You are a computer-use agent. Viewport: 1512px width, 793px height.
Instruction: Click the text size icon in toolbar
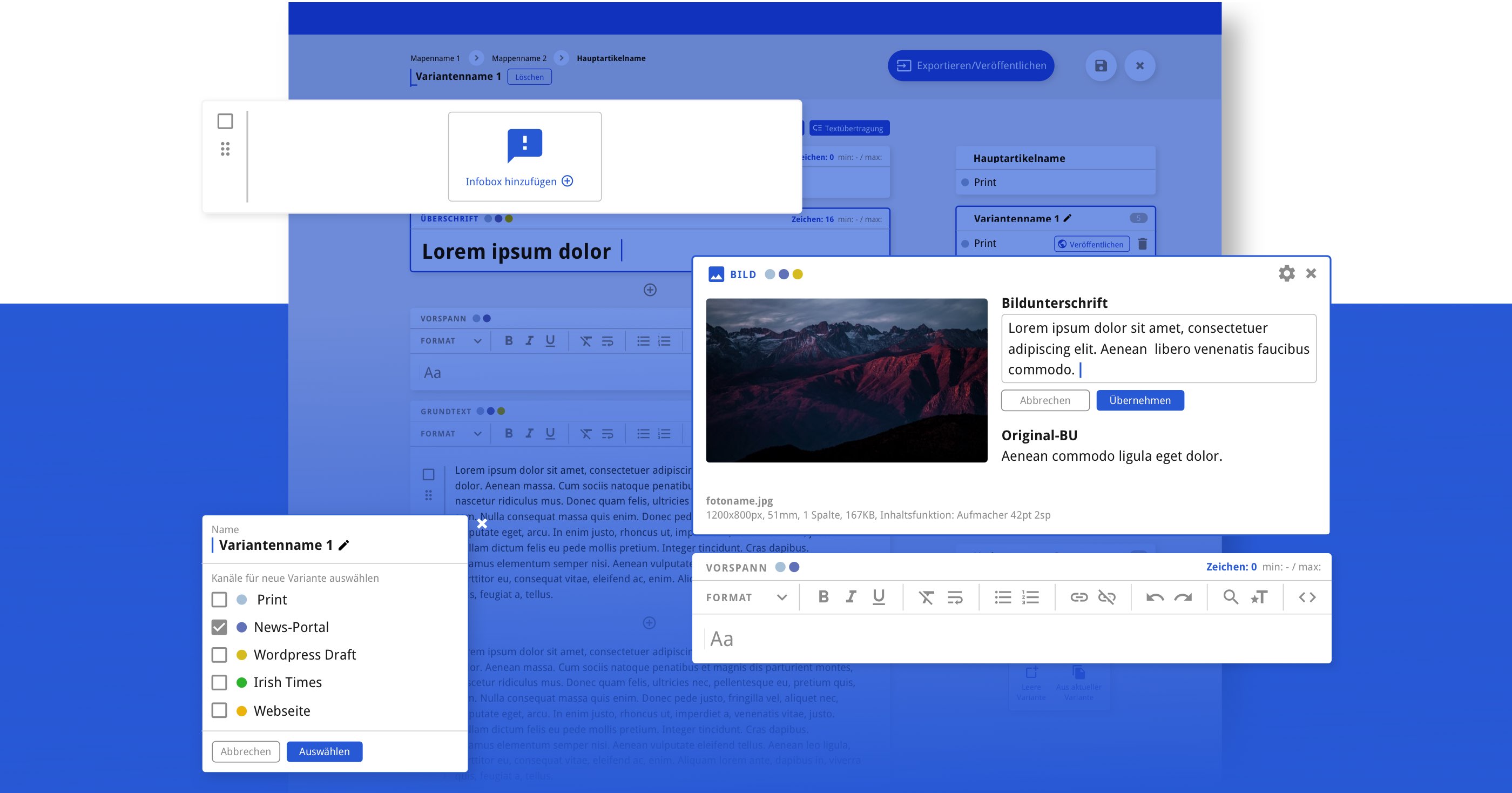tap(1259, 597)
